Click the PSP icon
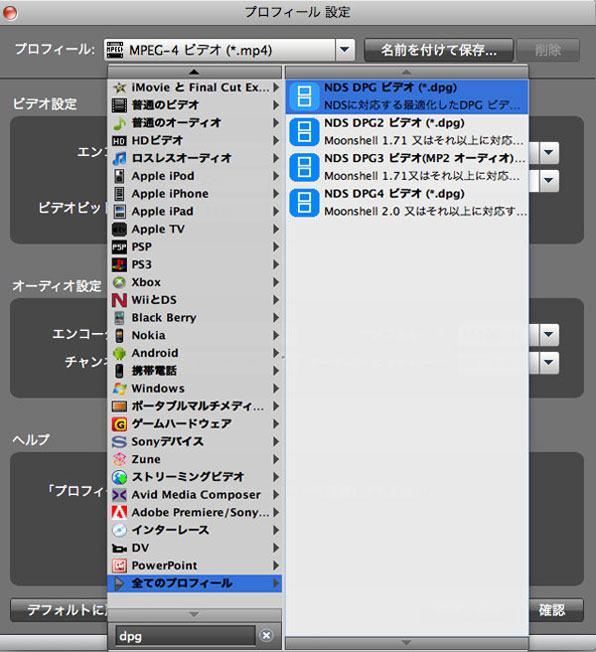 point(119,247)
